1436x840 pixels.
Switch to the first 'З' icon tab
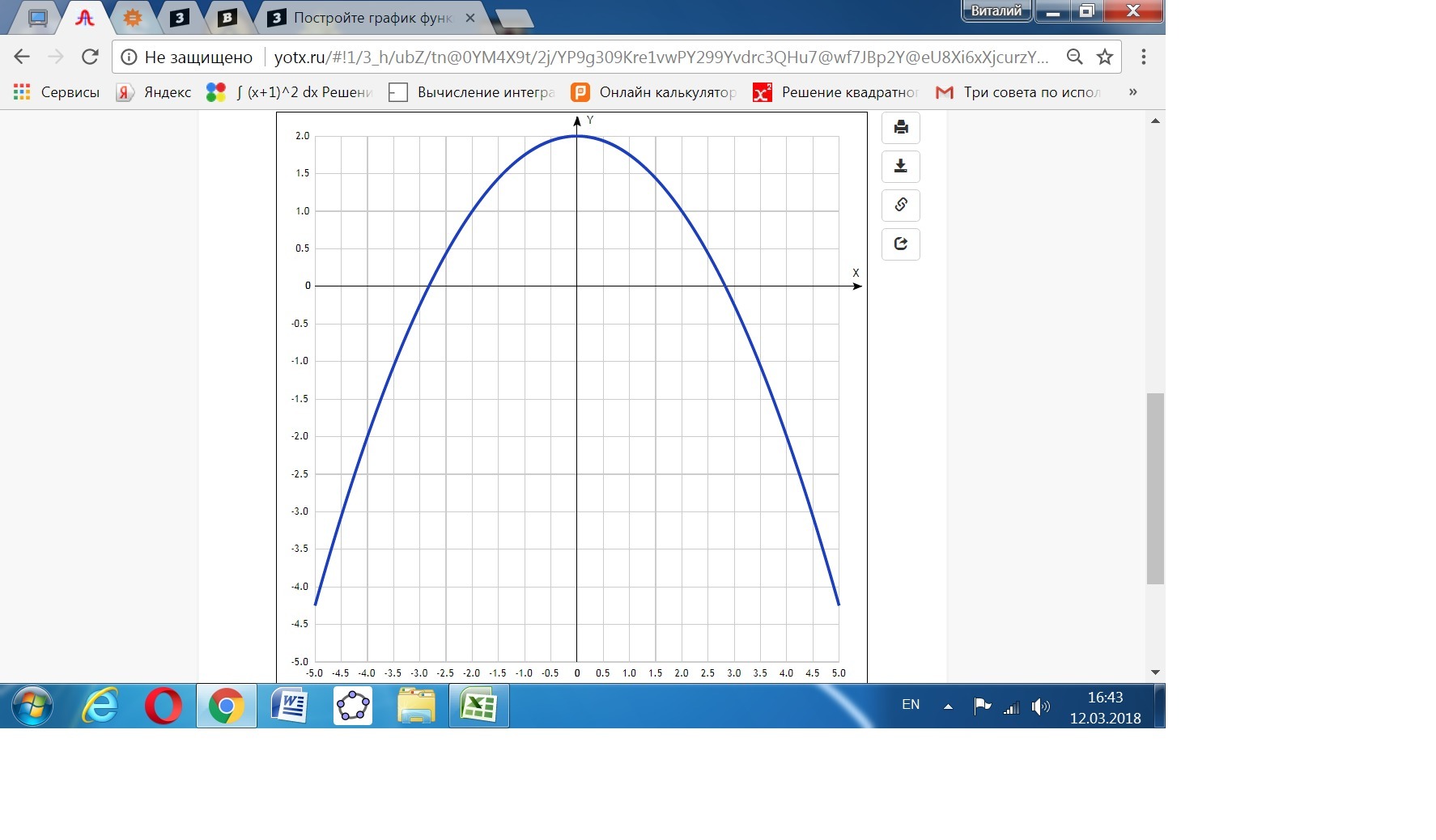point(180,18)
